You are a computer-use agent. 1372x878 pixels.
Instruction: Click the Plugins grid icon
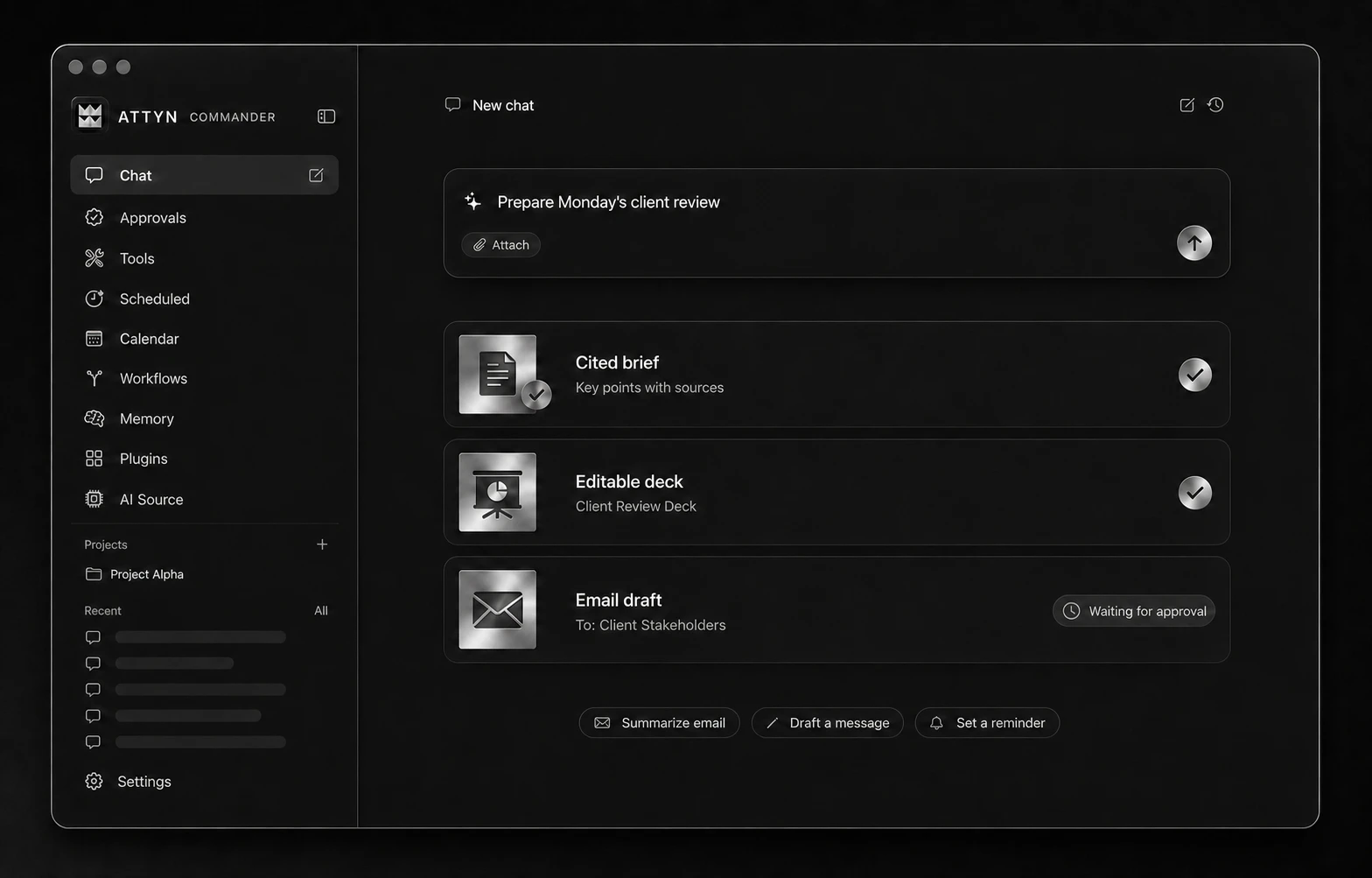pyautogui.click(x=94, y=459)
